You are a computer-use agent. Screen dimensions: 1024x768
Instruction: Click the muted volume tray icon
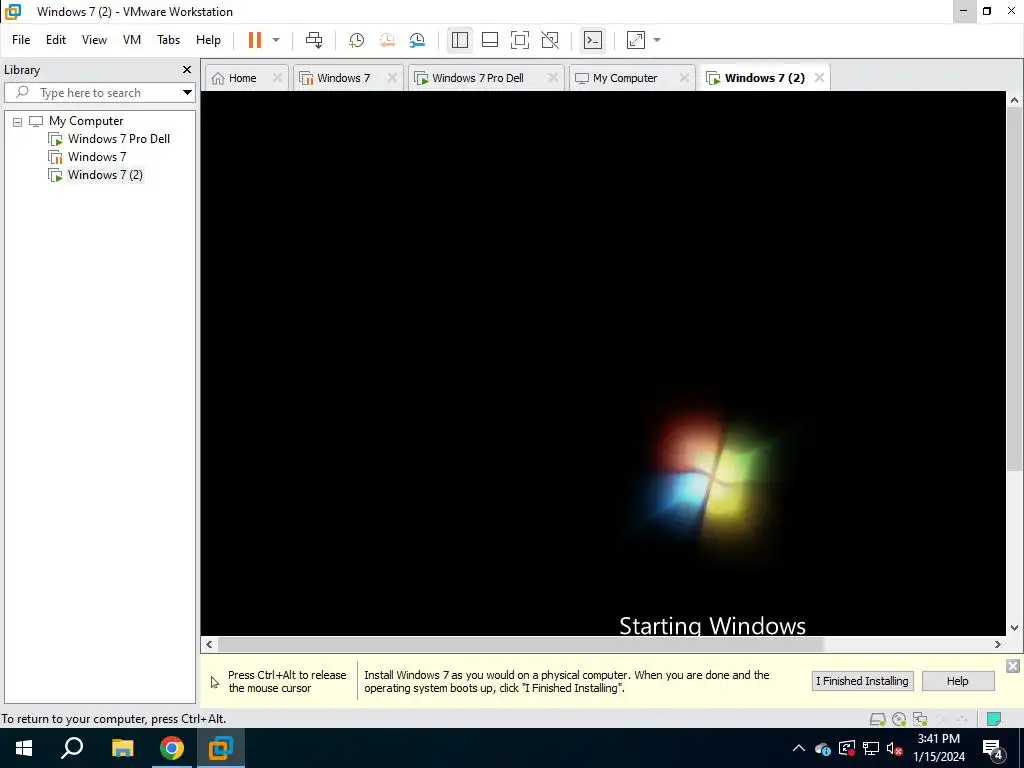point(895,748)
